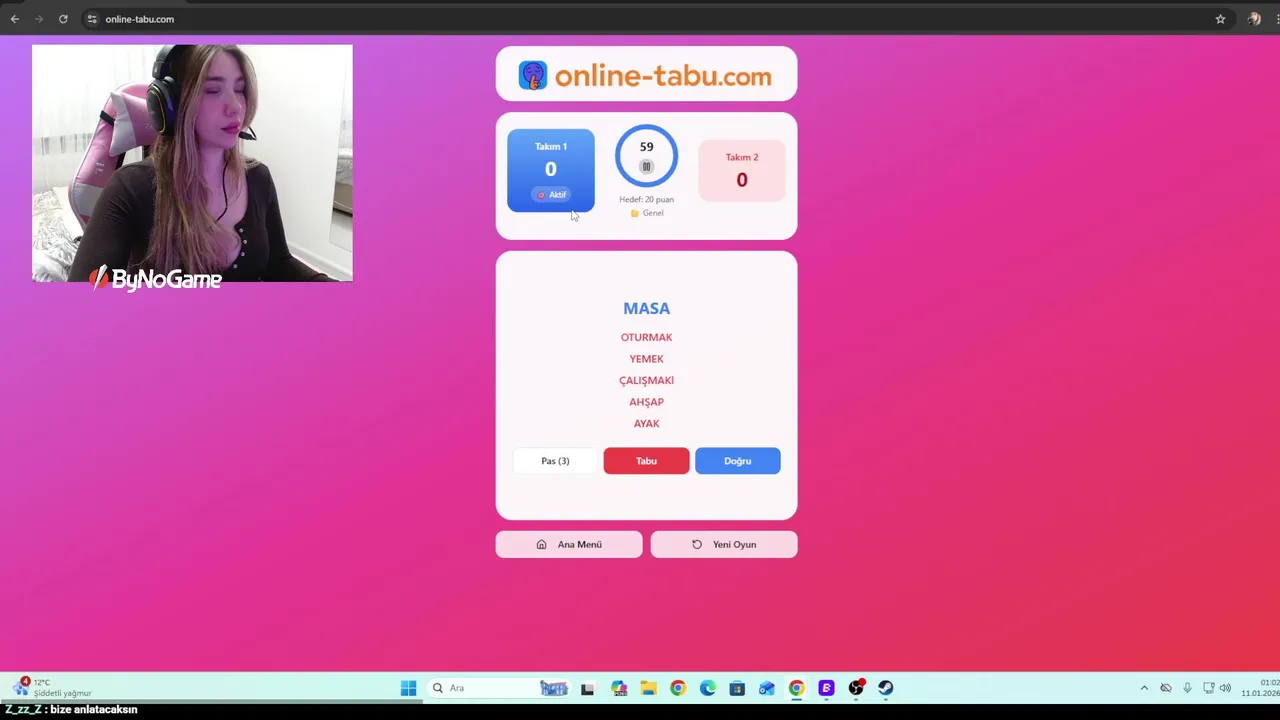Click the Doğru button

737,461
